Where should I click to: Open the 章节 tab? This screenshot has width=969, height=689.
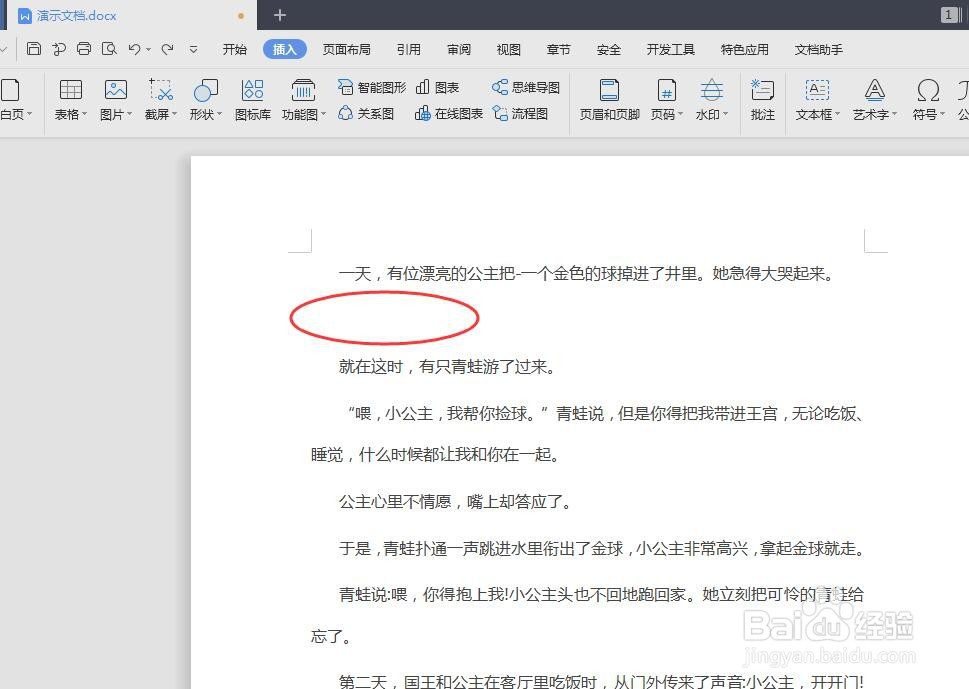point(559,49)
